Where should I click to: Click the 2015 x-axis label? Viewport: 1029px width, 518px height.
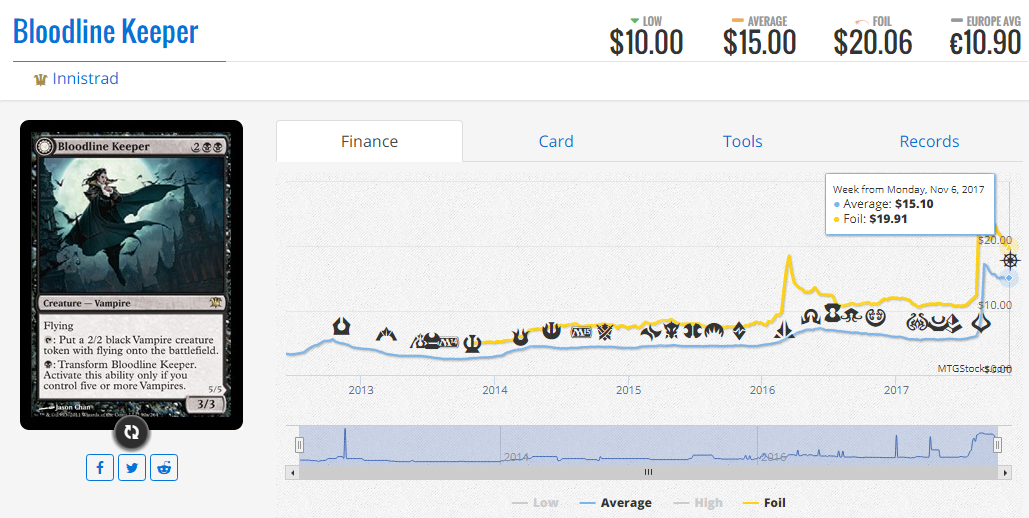coord(629,390)
